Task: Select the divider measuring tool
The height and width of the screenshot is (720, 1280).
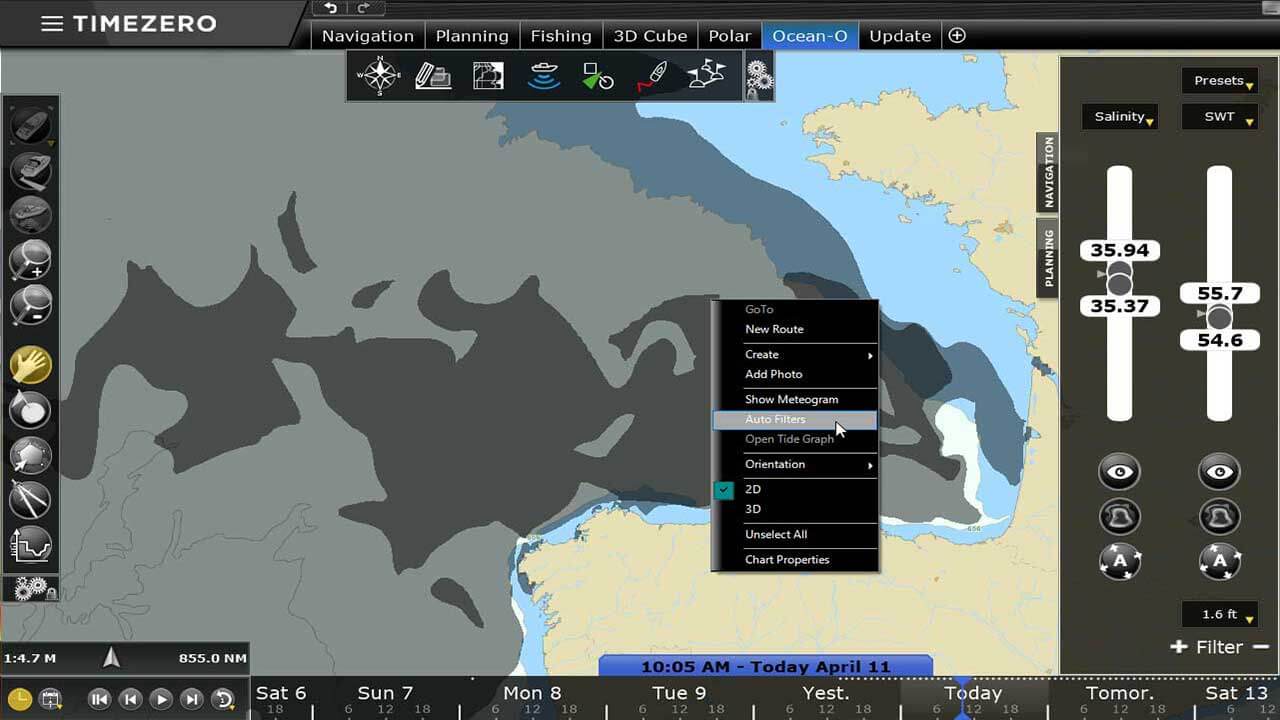Action: (30, 499)
